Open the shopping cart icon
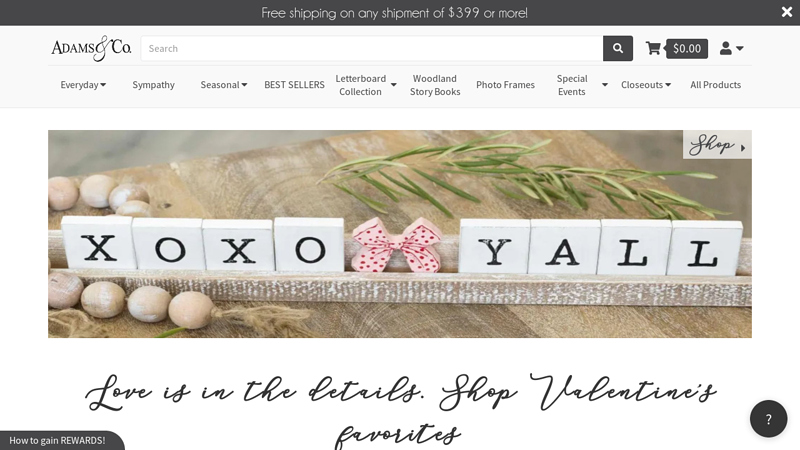 click(653, 48)
